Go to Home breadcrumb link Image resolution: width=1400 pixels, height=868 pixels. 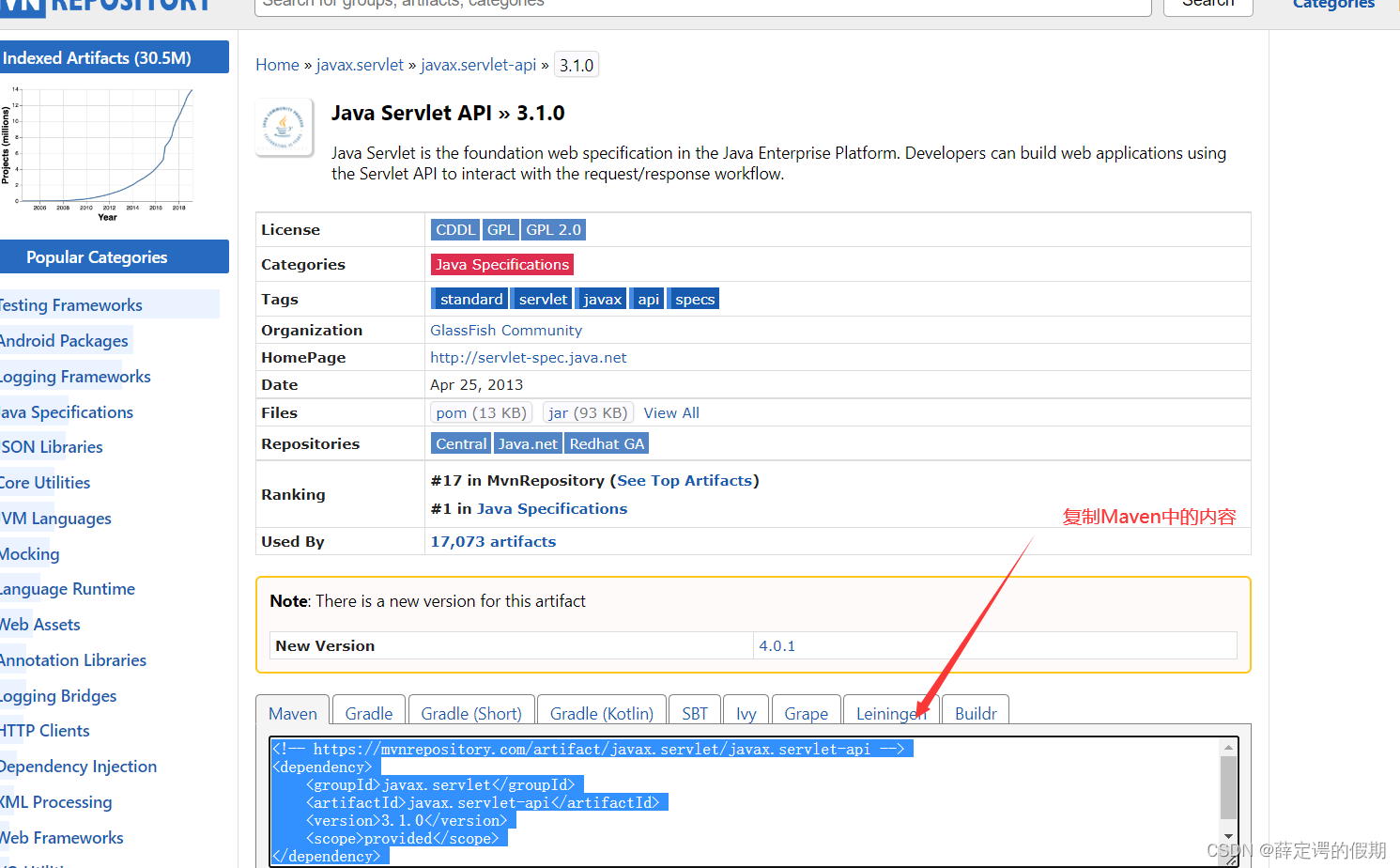pyautogui.click(x=277, y=65)
